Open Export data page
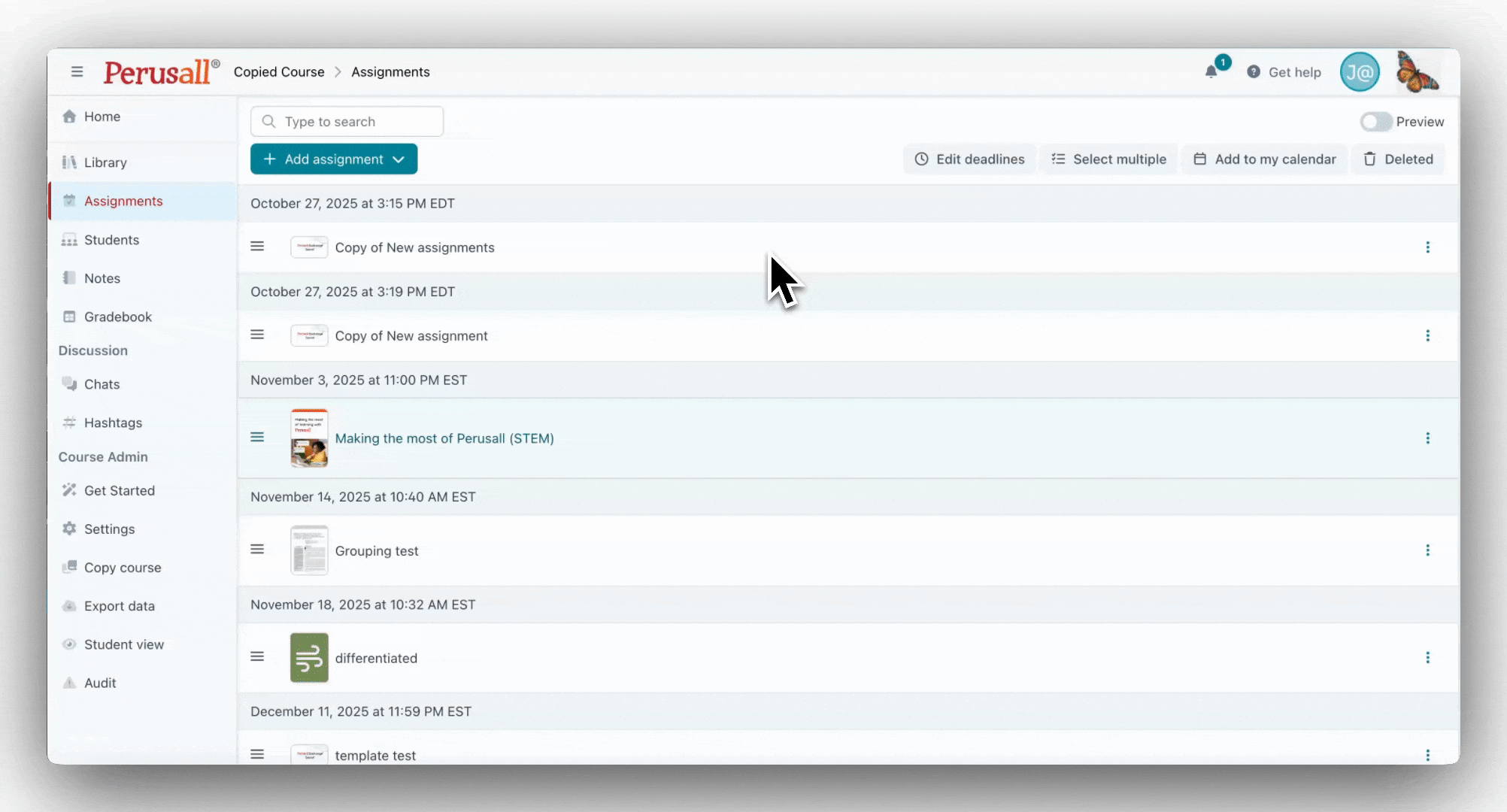 (x=120, y=606)
